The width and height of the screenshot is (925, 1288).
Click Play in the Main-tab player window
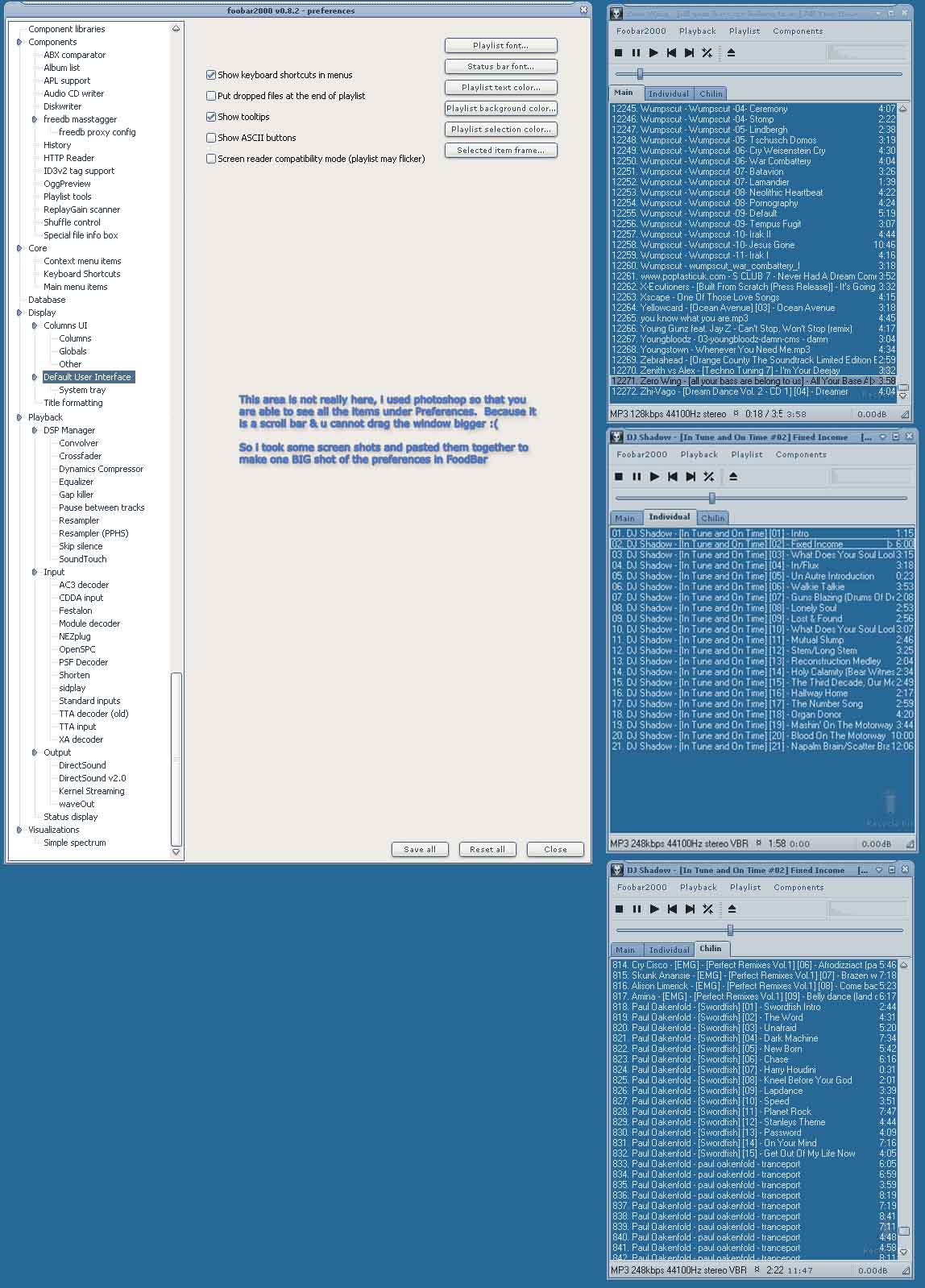point(653,53)
